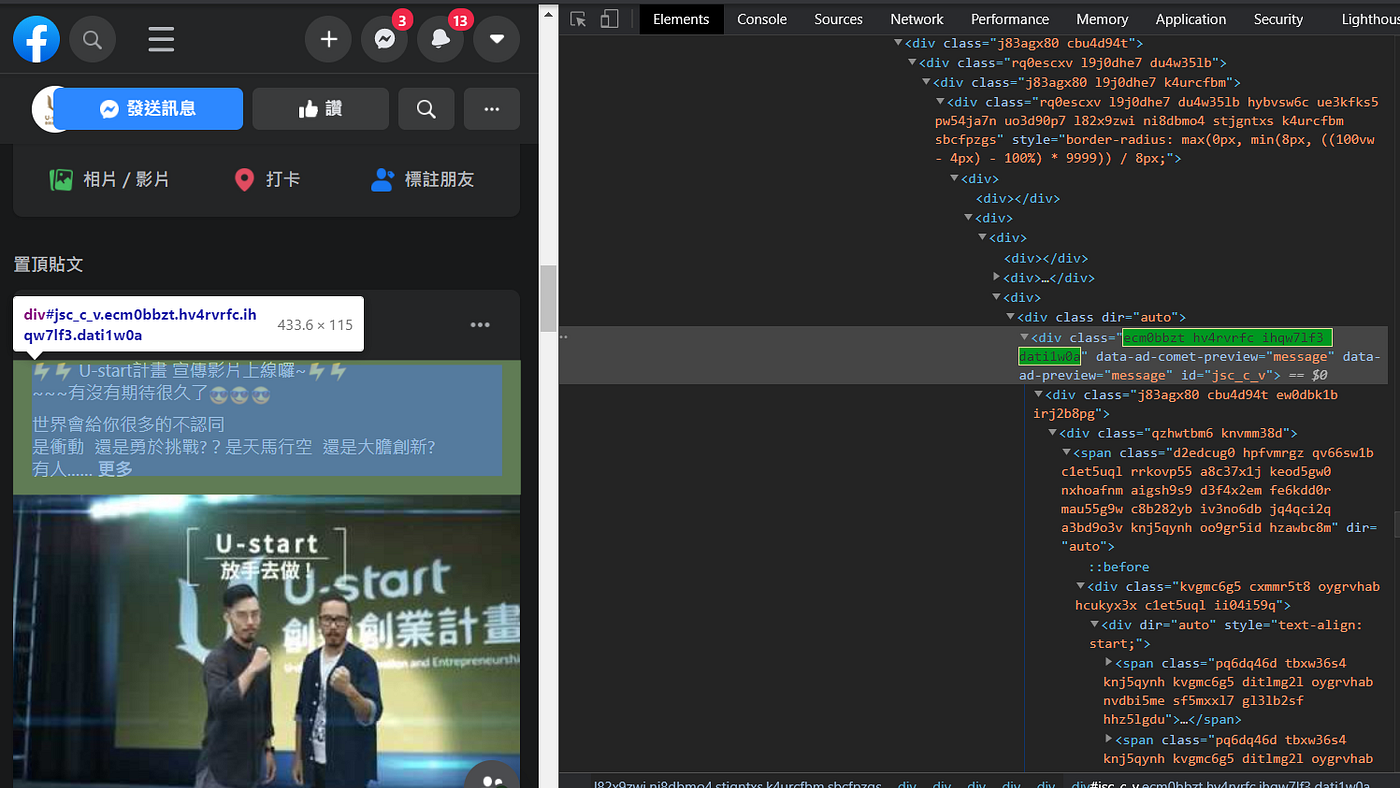Screen dimensions: 1400x788
Task: Choose 相片 / 影片 photo video option
Action: pos(110,180)
